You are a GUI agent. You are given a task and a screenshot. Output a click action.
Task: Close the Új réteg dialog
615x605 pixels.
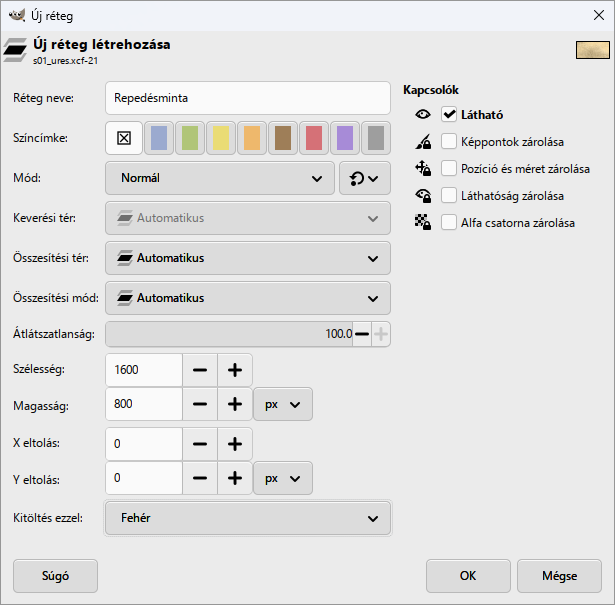pyautogui.click(x=599, y=15)
